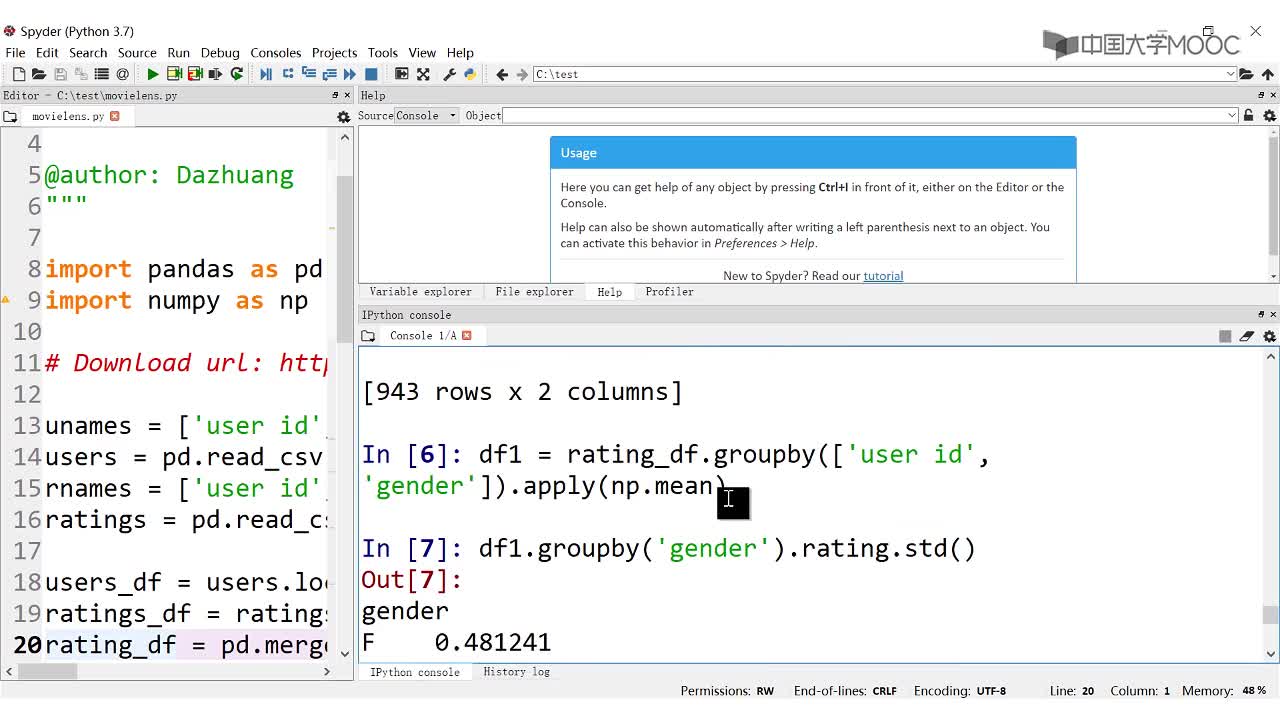Switch to Variable explorer tab
The image size is (1280, 720).
420,292
